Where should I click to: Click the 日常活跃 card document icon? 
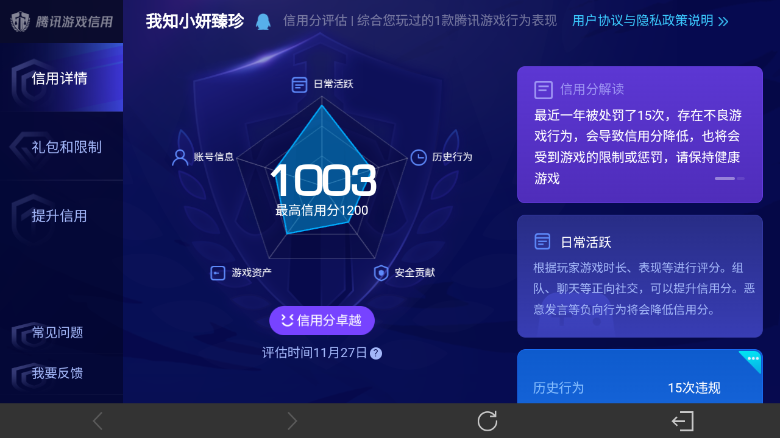[542, 242]
